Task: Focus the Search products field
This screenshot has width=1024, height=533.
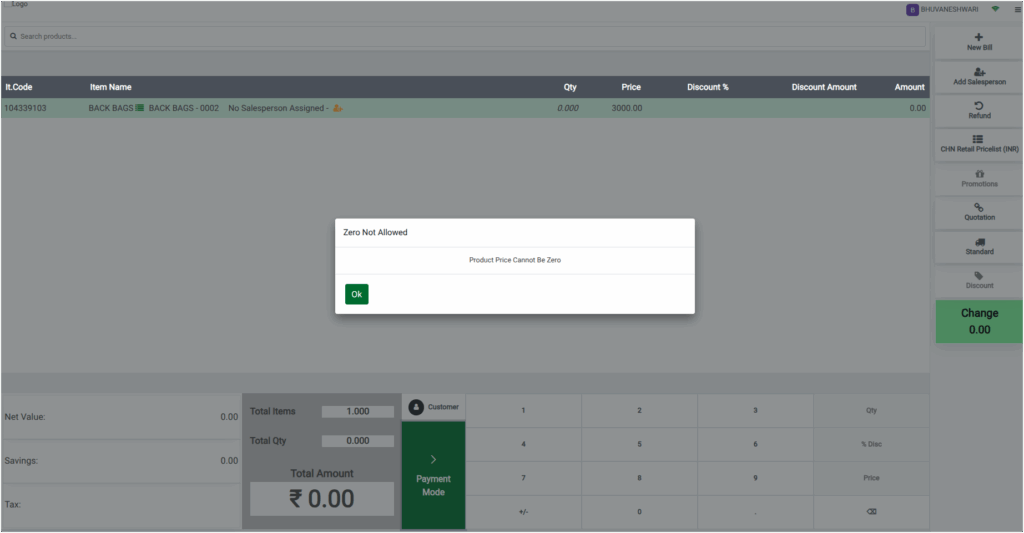Action: pos(465,37)
